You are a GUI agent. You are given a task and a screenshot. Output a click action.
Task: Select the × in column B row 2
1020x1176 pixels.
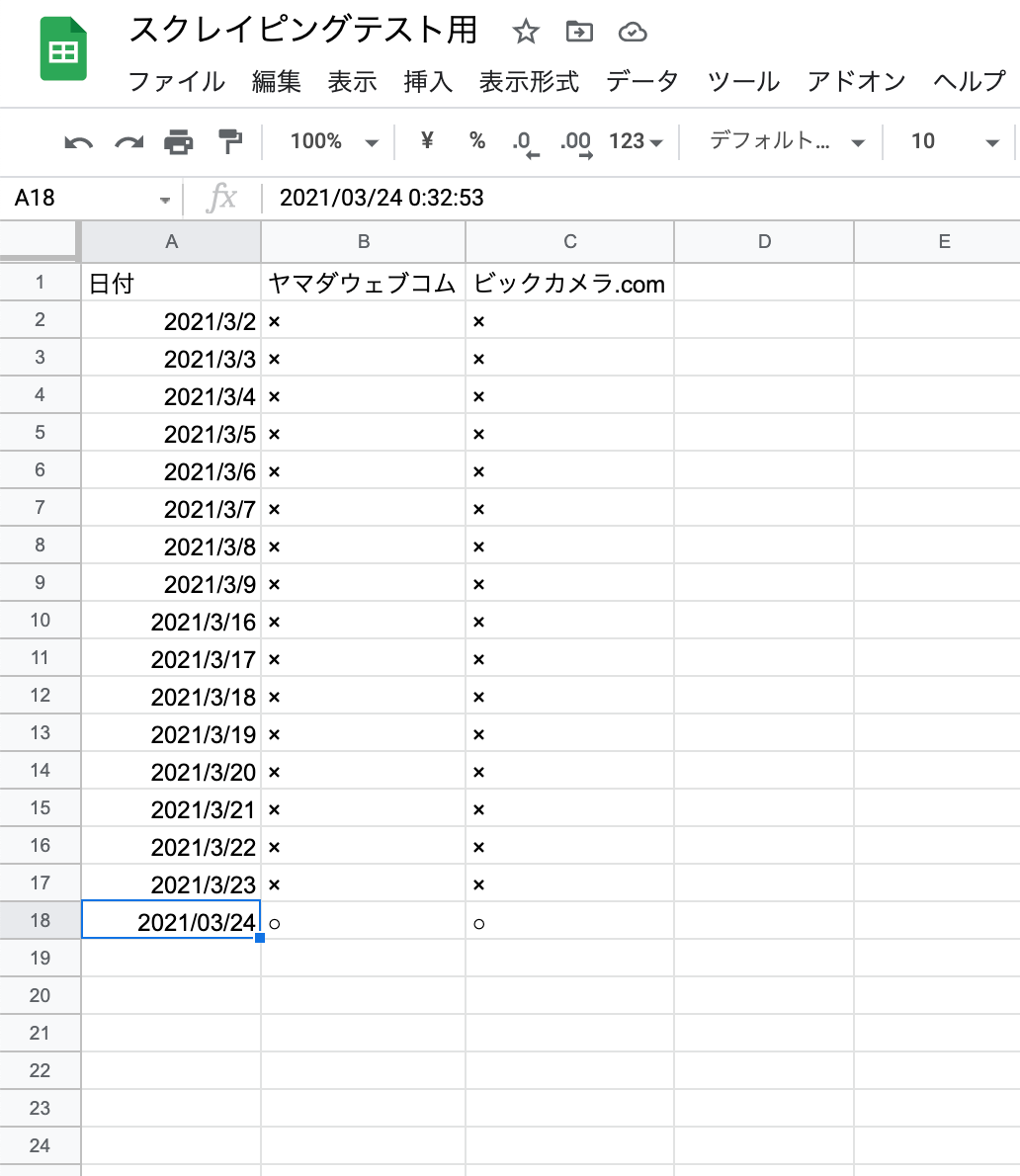coord(363,320)
